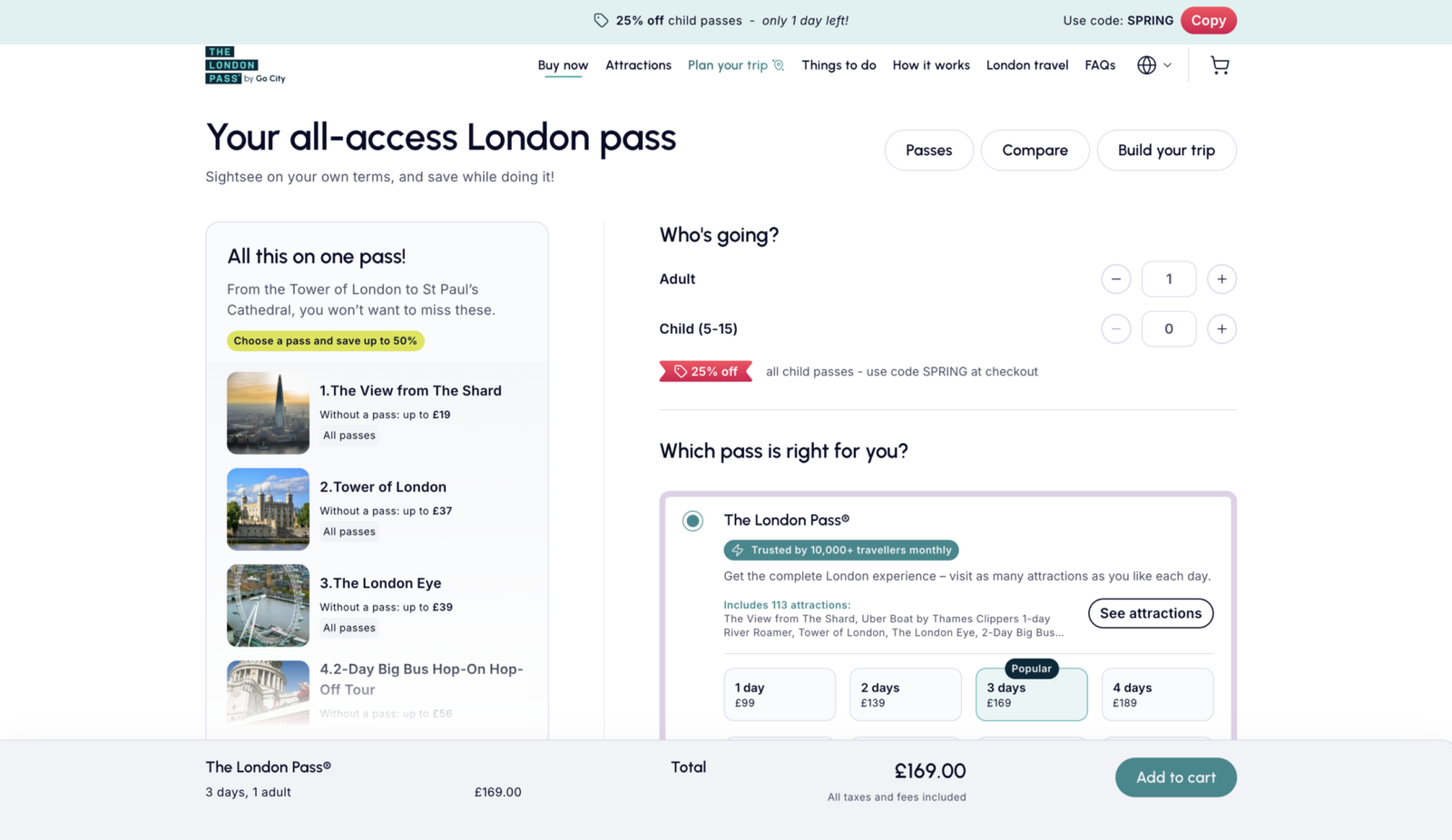The height and width of the screenshot is (840, 1452).
Task: Expand the language selector chevron
Action: [x=1167, y=64]
